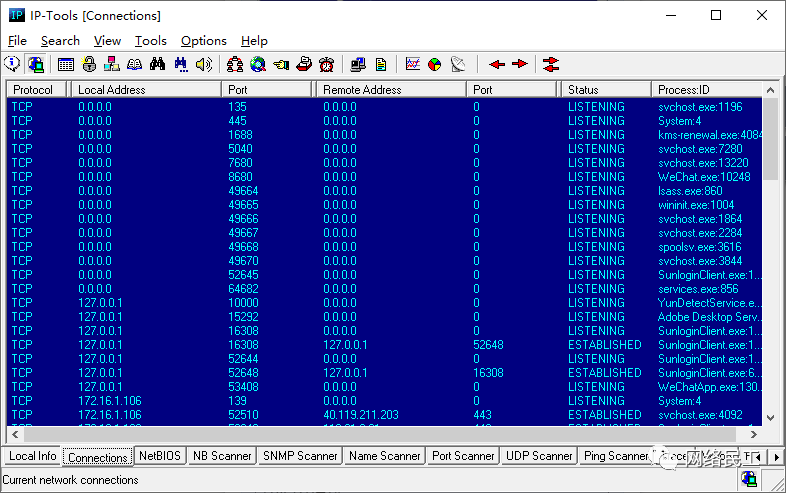Select the row with svchost.exe:1196
786x493 pixels.
[x=384, y=107]
